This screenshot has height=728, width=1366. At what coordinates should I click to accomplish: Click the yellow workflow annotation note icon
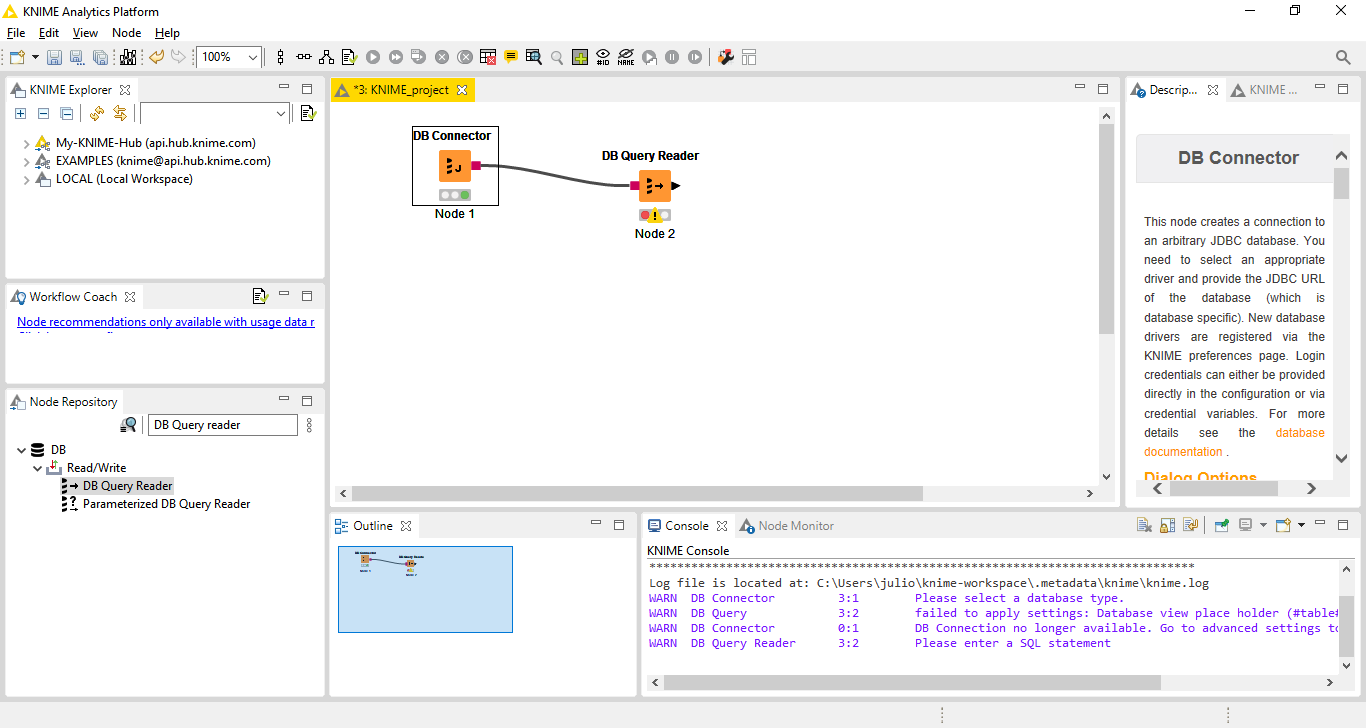pyautogui.click(x=511, y=58)
